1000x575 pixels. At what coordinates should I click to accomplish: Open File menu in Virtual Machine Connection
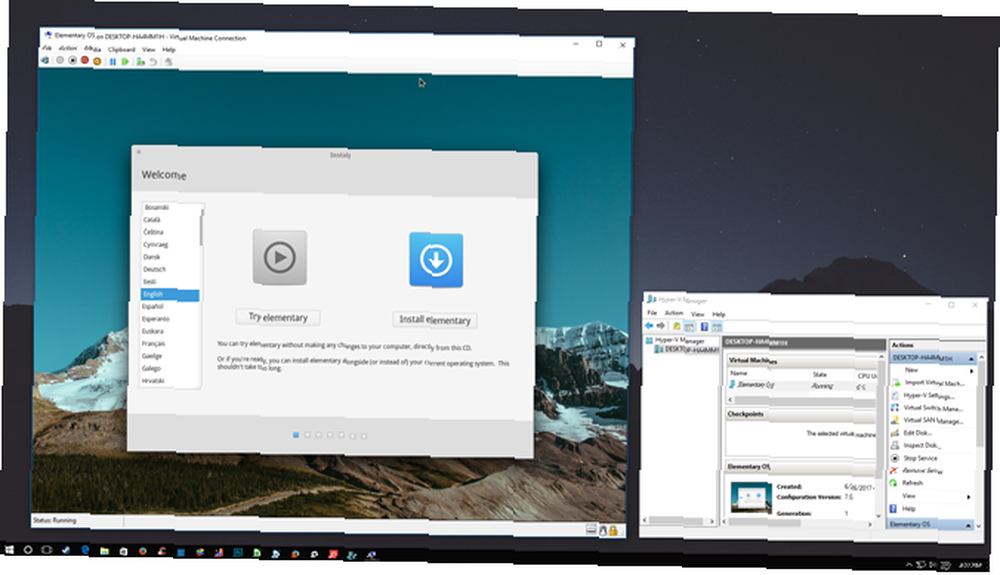(x=47, y=48)
